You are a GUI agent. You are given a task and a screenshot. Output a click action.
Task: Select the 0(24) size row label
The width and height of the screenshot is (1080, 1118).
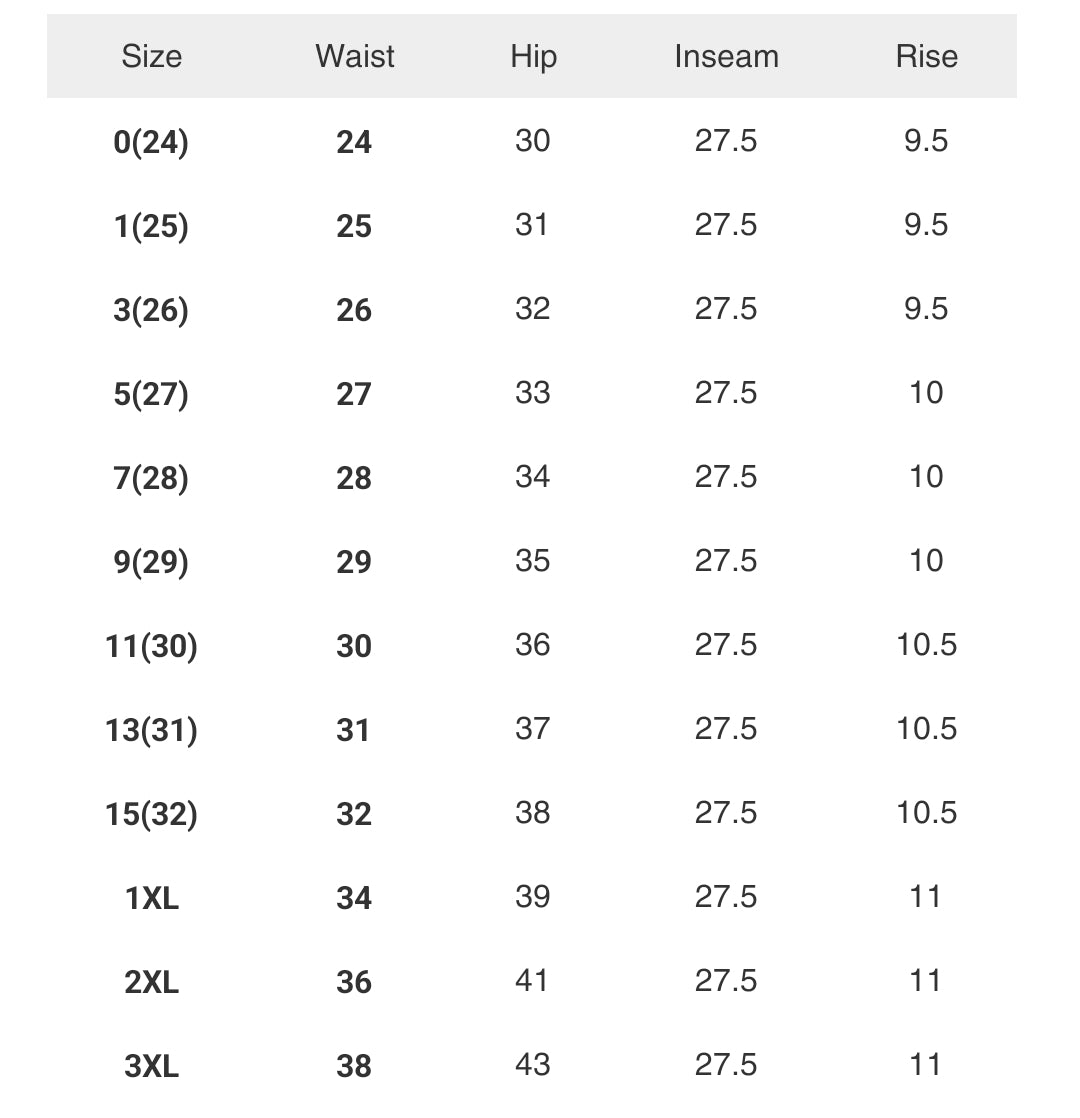[151, 142]
